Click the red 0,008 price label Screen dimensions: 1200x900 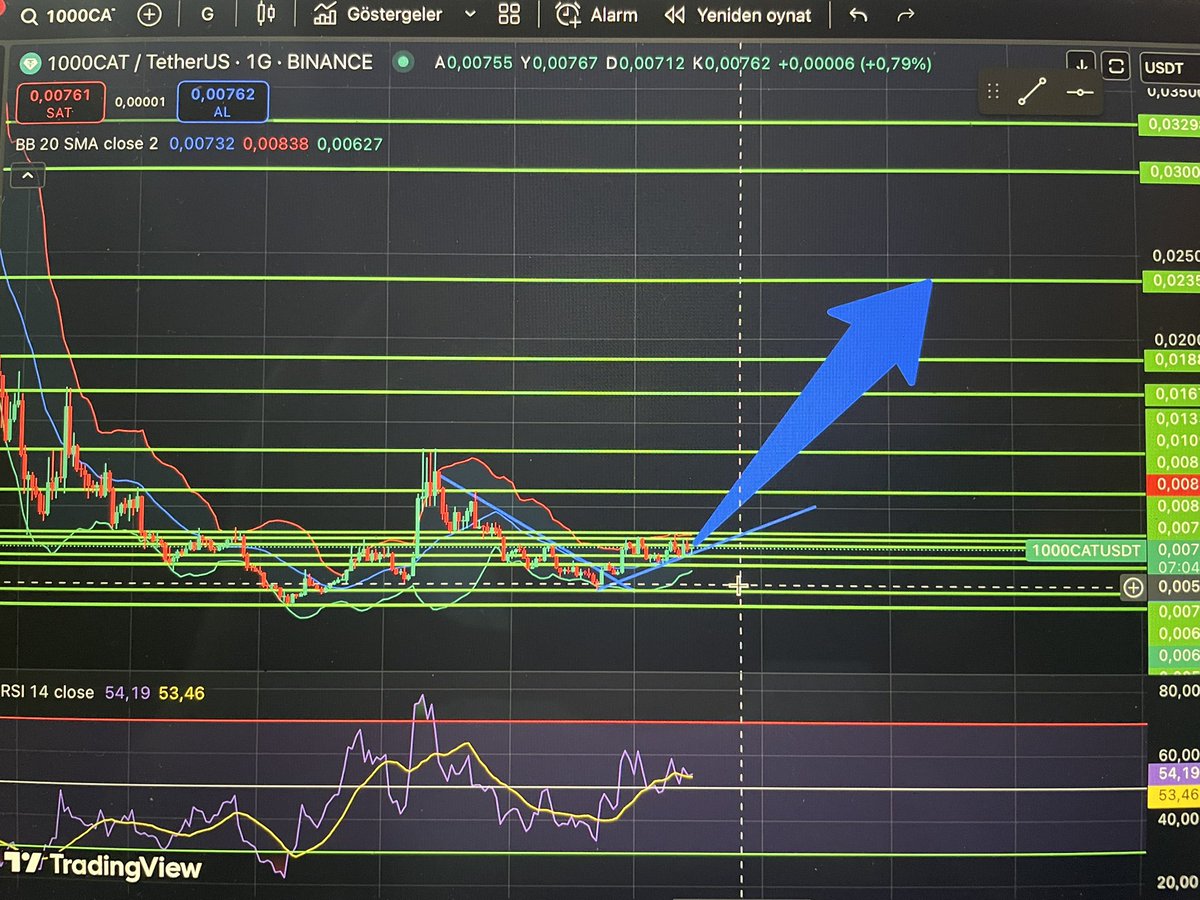pos(1172,484)
